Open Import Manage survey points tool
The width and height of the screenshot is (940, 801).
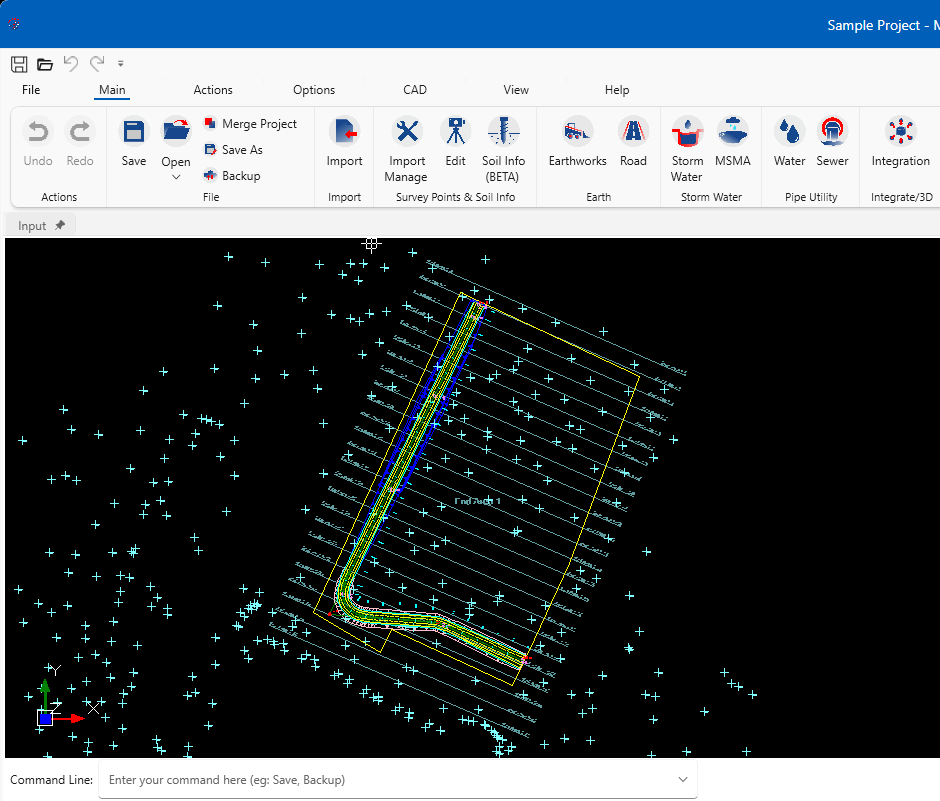tap(407, 149)
